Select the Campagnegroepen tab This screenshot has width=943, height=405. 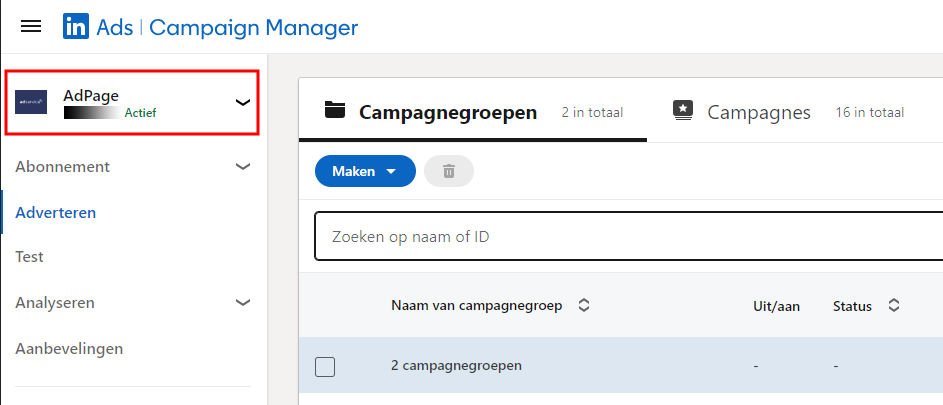click(448, 112)
